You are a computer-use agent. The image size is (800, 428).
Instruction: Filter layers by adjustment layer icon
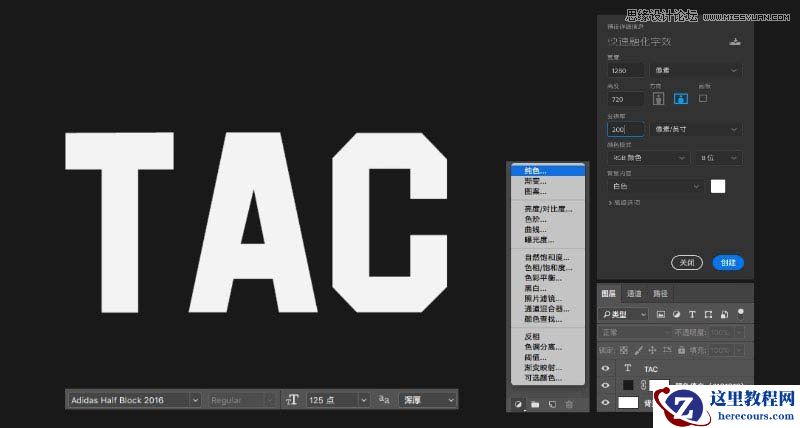[677, 314]
